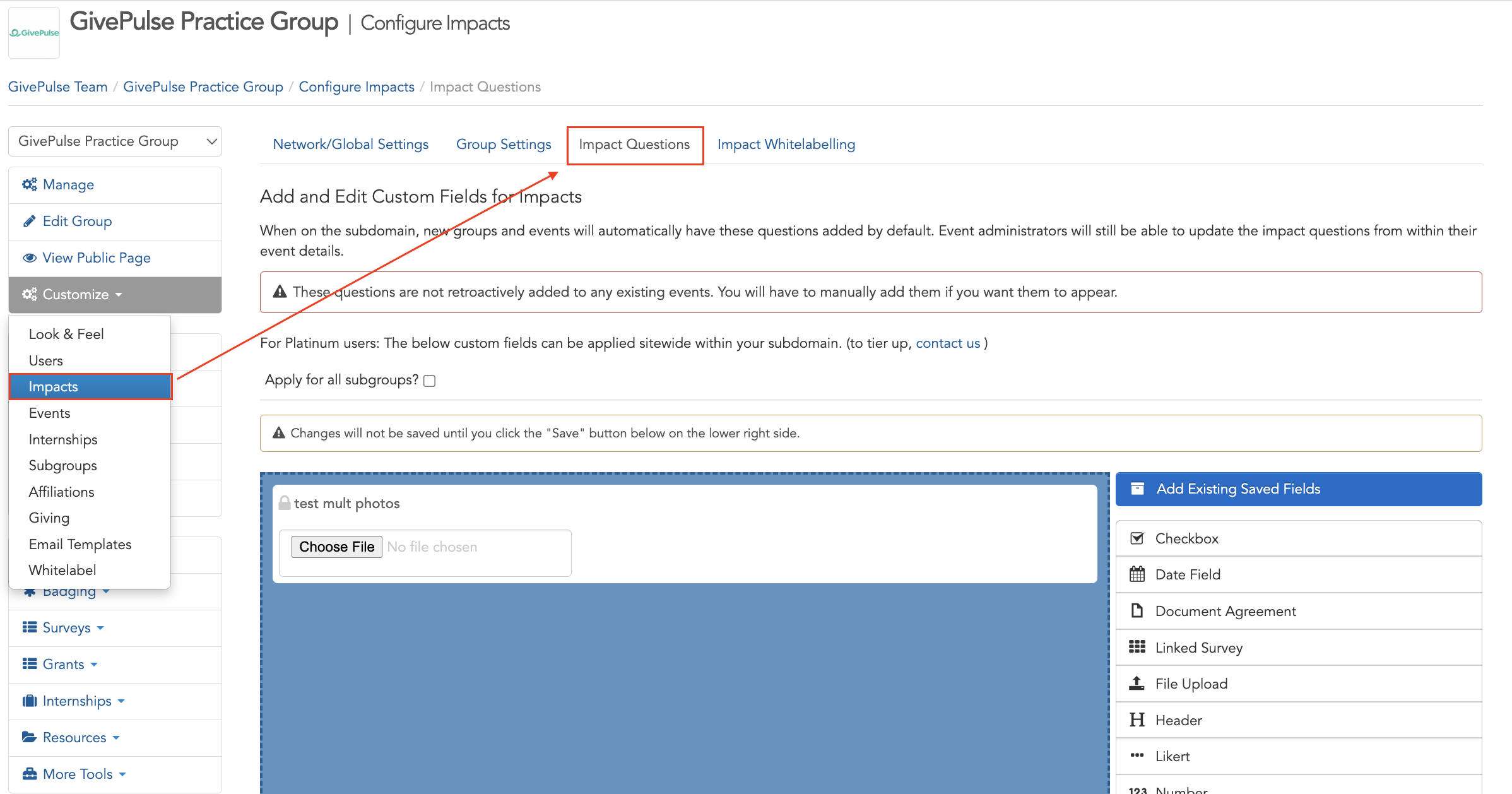Image resolution: width=1512 pixels, height=794 pixels.
Task: Select Users in Customize menu
Action: [x=90, y=360]
